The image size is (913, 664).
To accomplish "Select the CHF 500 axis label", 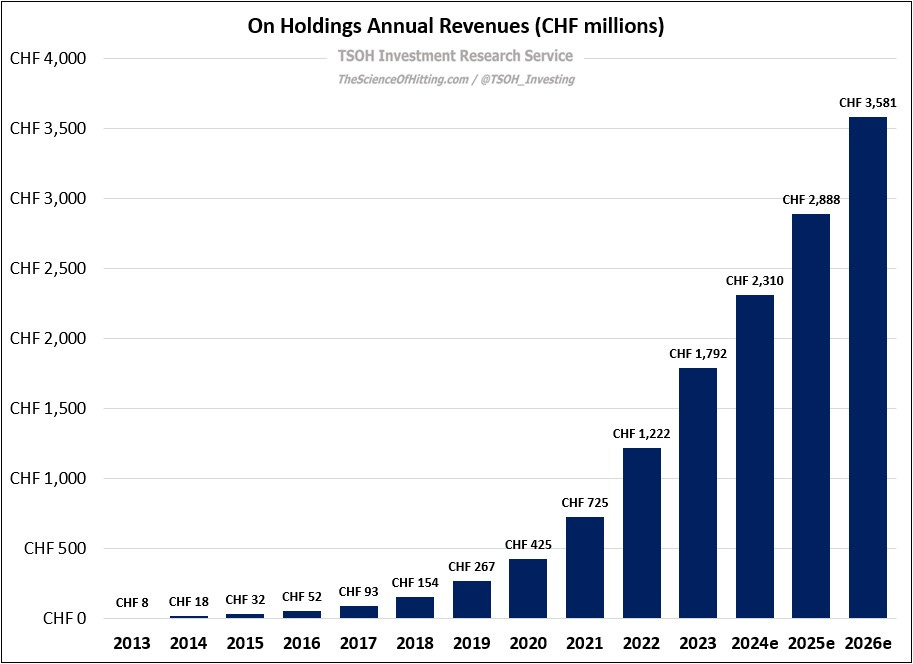I will coord(55,548).
